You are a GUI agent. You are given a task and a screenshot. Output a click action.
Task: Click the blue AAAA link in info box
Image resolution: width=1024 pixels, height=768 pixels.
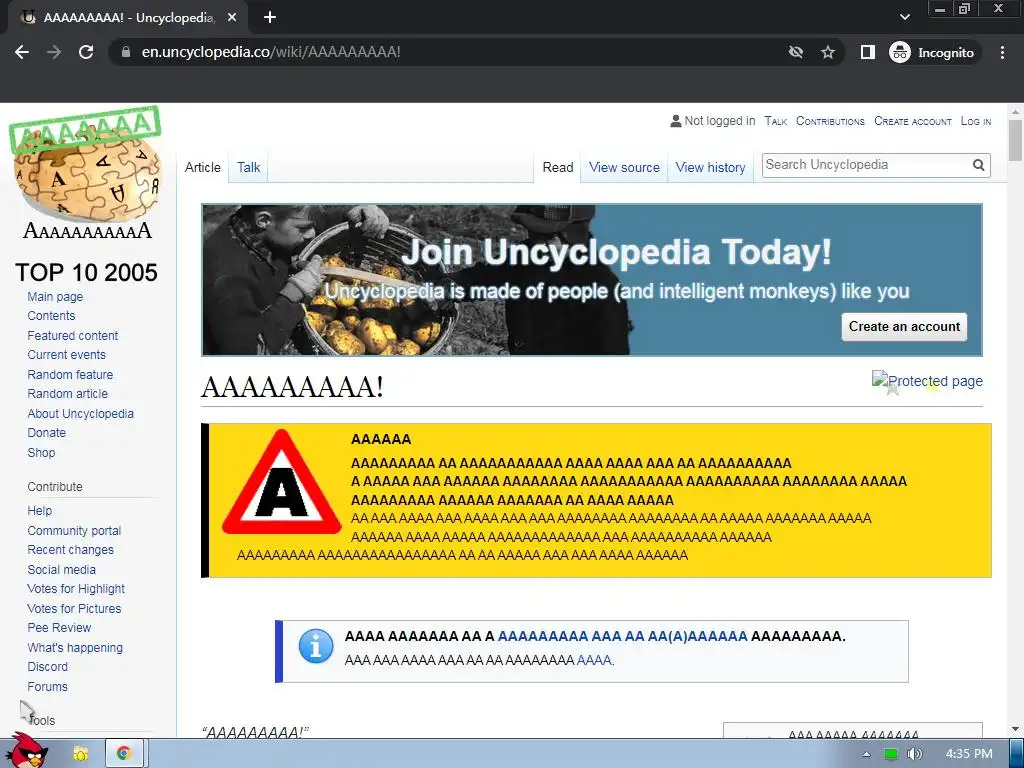(594, 660)
